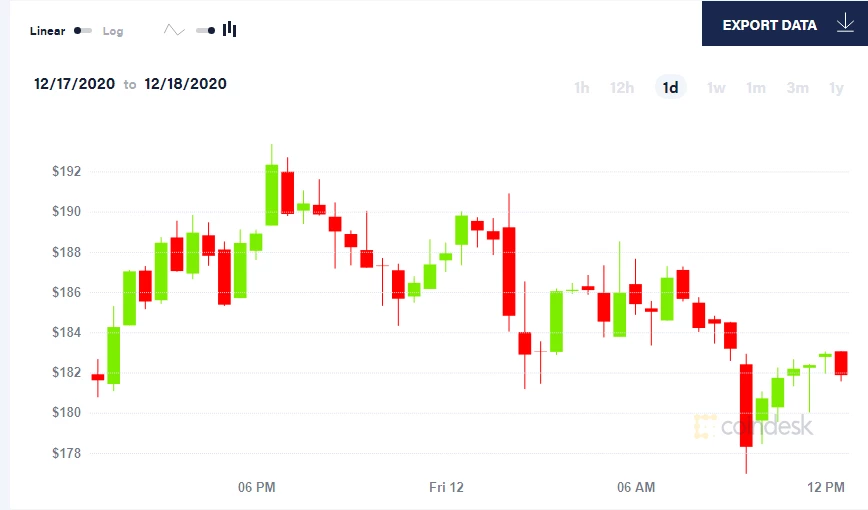This screenshot has height=510, width=868.
Task: Choose the 1y time range
Action: [x=836, y=87]
